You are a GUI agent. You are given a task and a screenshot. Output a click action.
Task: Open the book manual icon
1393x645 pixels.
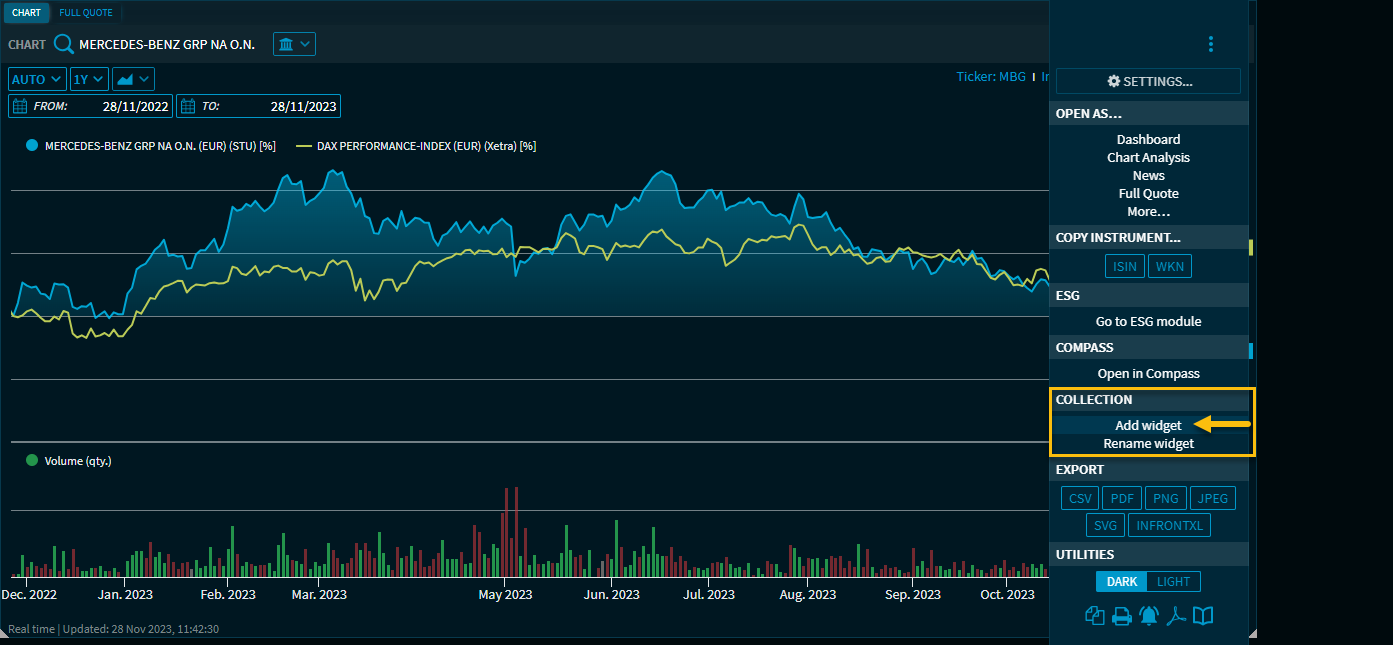[x=1203, y=616]
